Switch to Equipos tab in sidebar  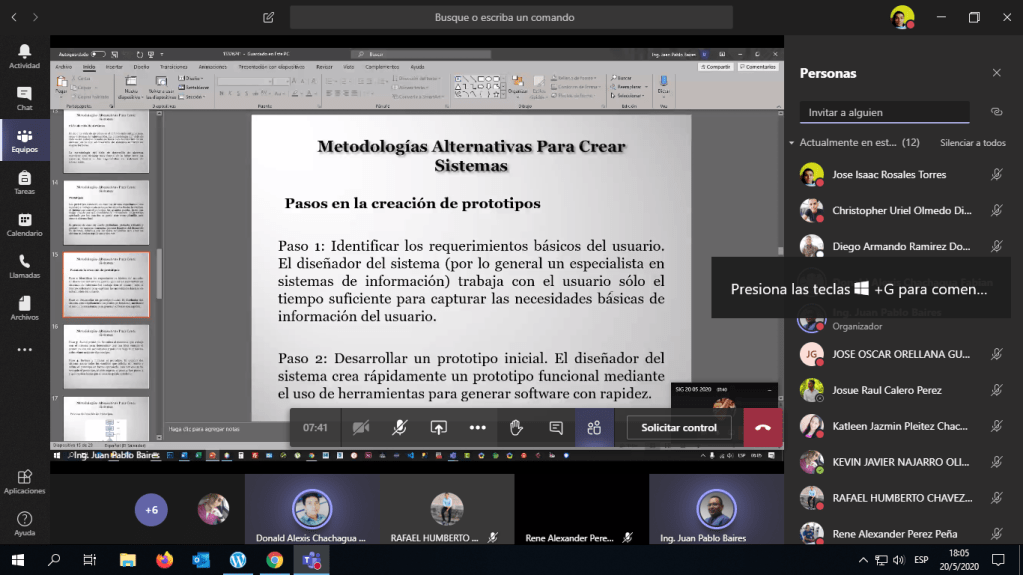coord(24,140)
